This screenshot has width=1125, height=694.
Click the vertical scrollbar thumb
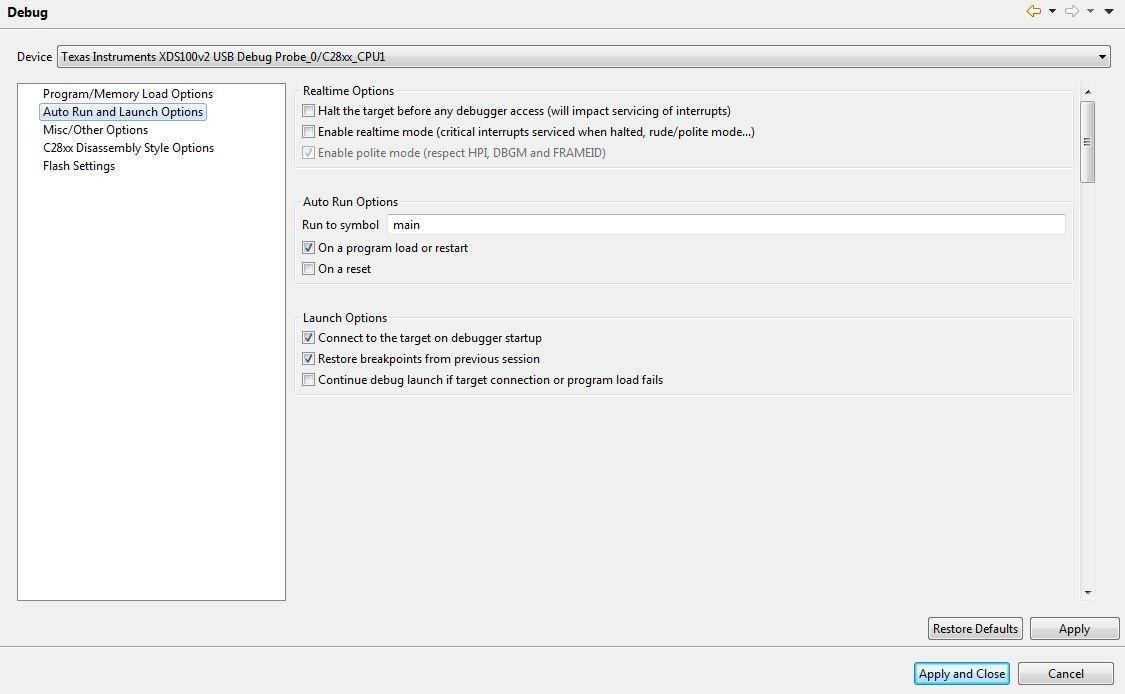[x=1088, y=141]
